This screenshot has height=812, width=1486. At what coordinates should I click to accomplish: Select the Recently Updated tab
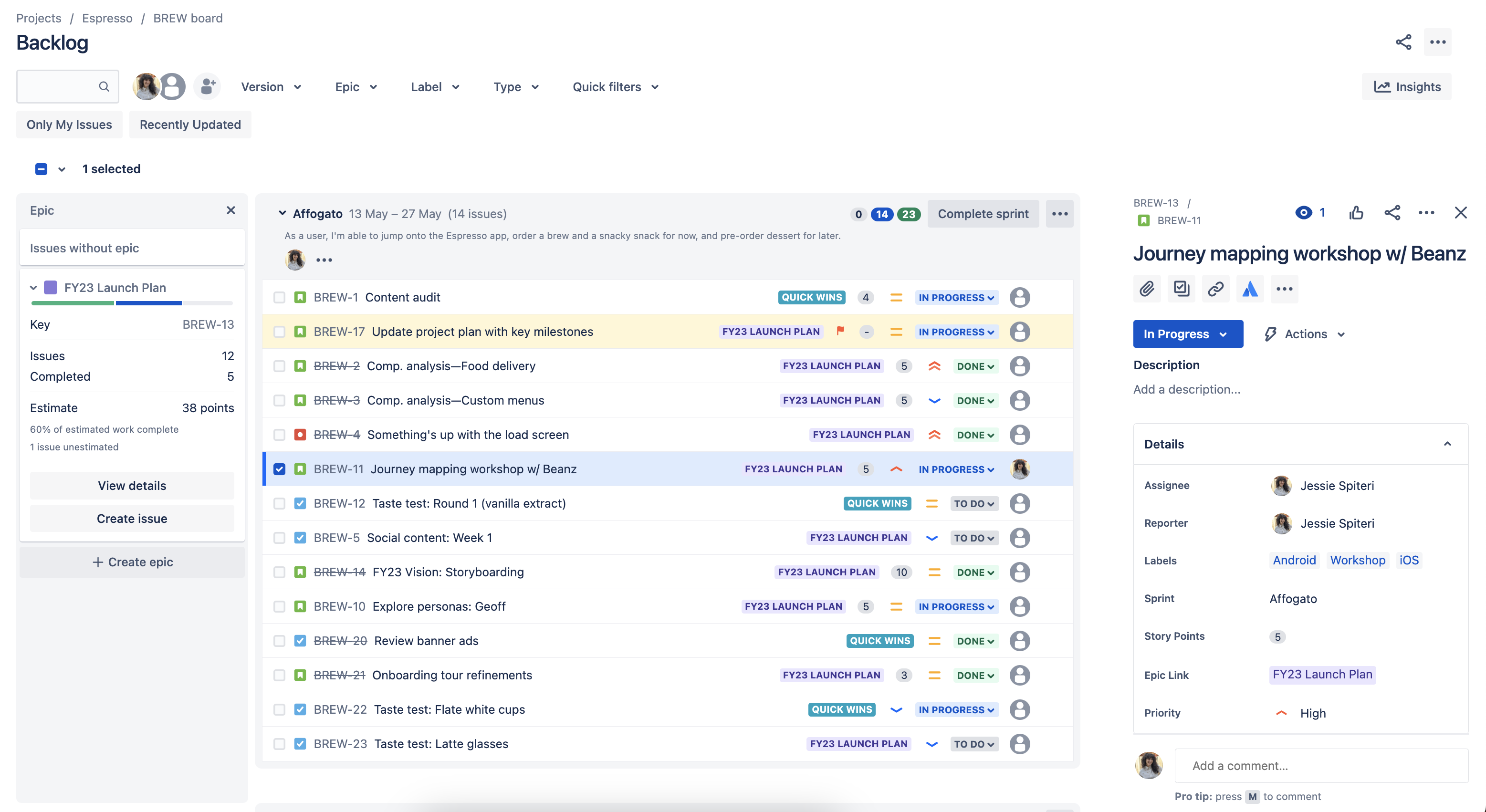click(x=189, y=124)
